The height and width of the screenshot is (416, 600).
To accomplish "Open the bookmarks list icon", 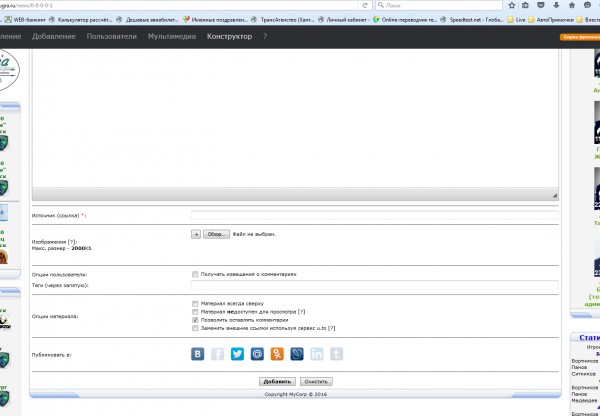I will click(x=525, y=5).
